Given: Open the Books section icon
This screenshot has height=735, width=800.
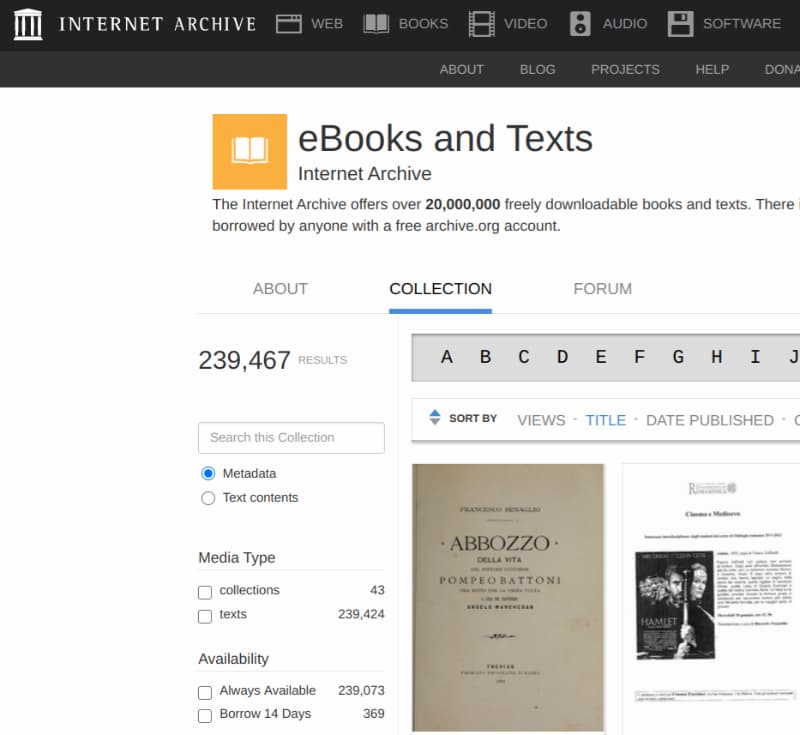Looking at the screenshot, I should 376,24.
